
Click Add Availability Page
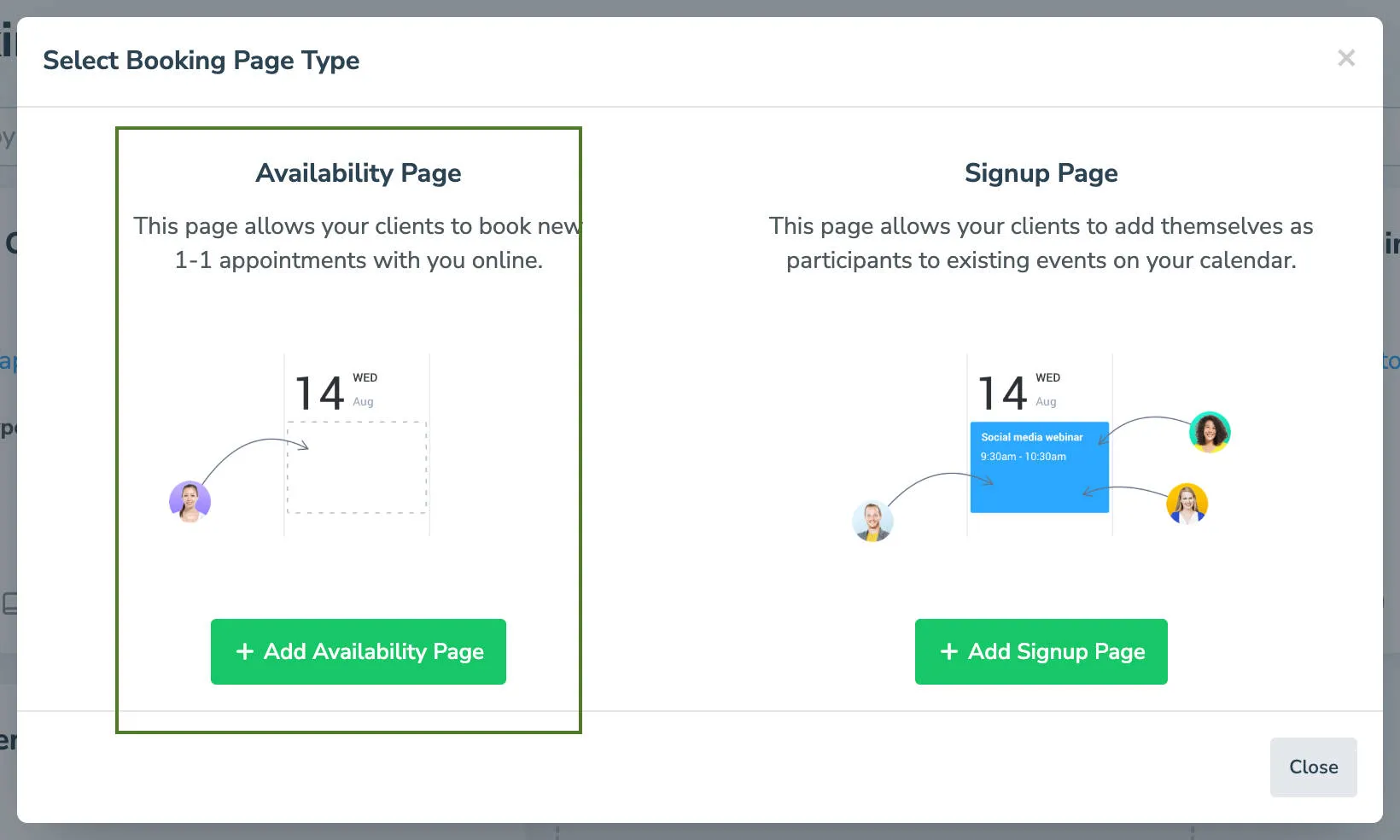pos(358,651)
